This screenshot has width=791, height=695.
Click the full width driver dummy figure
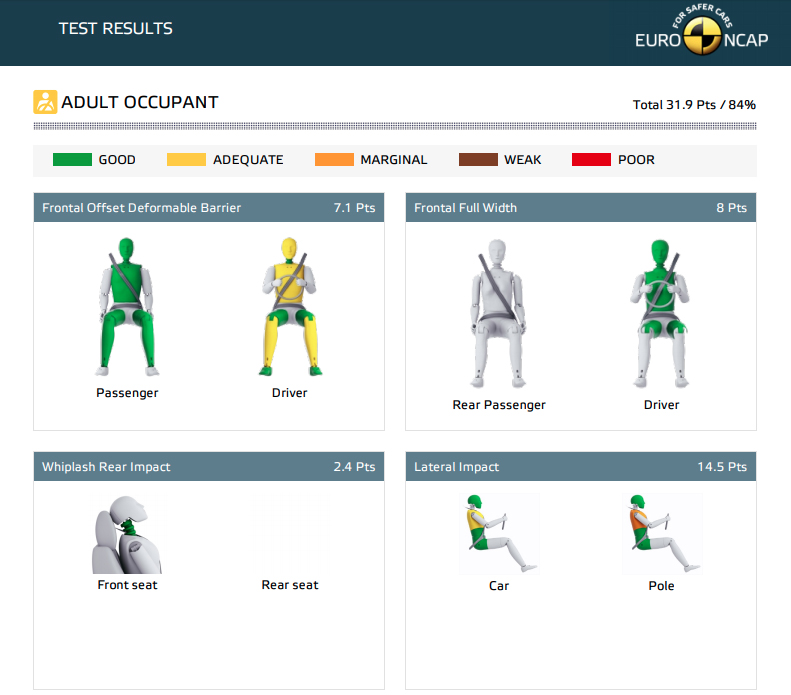click(x=661, y=313)
